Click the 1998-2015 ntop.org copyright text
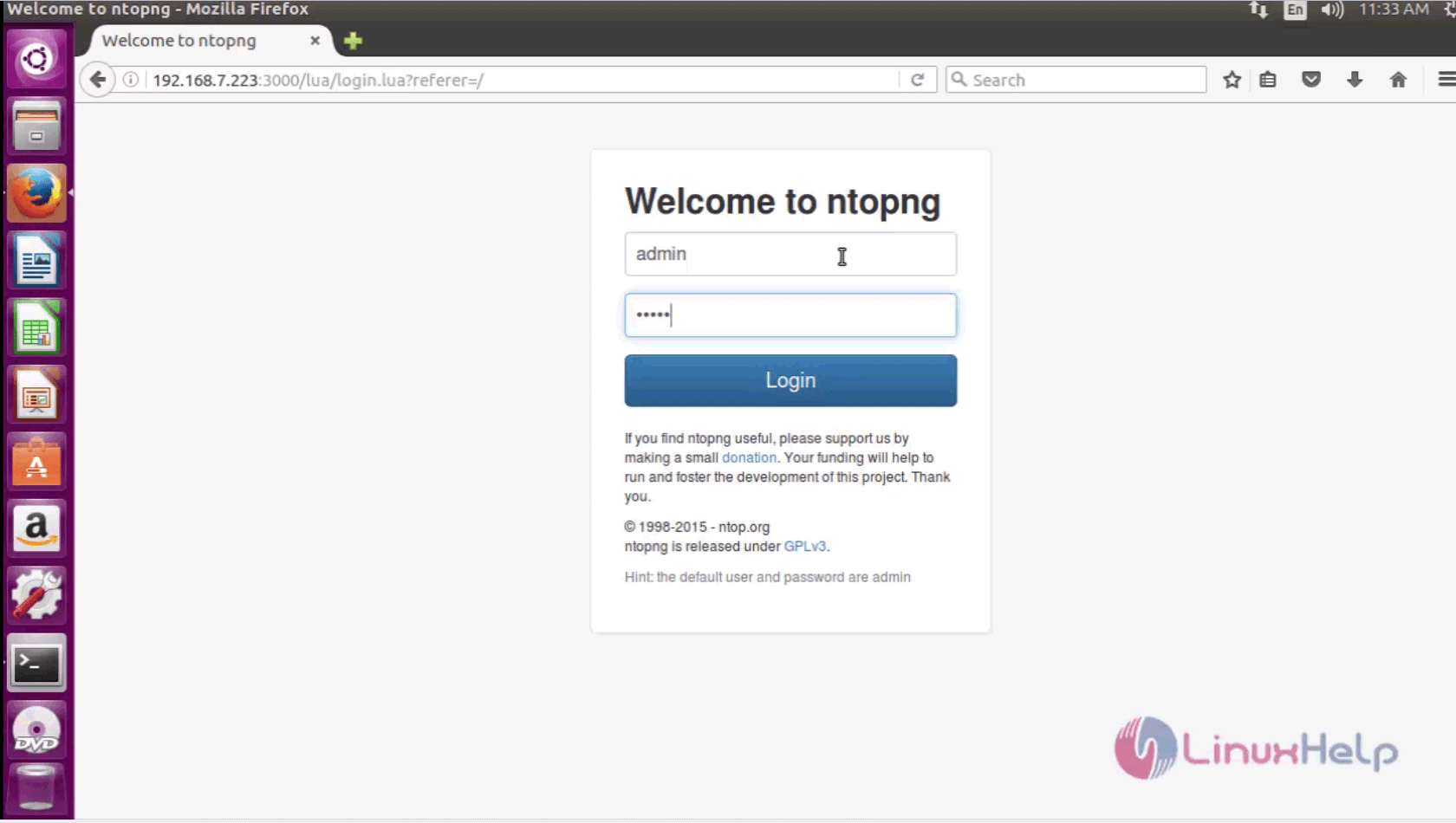 (697, 527)
